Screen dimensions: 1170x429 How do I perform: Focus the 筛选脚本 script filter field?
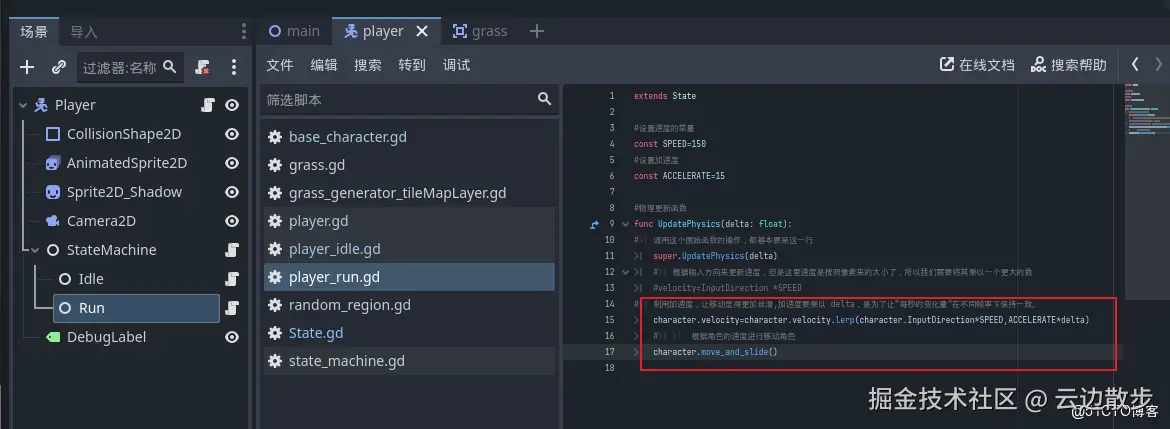tap(409, 99)
